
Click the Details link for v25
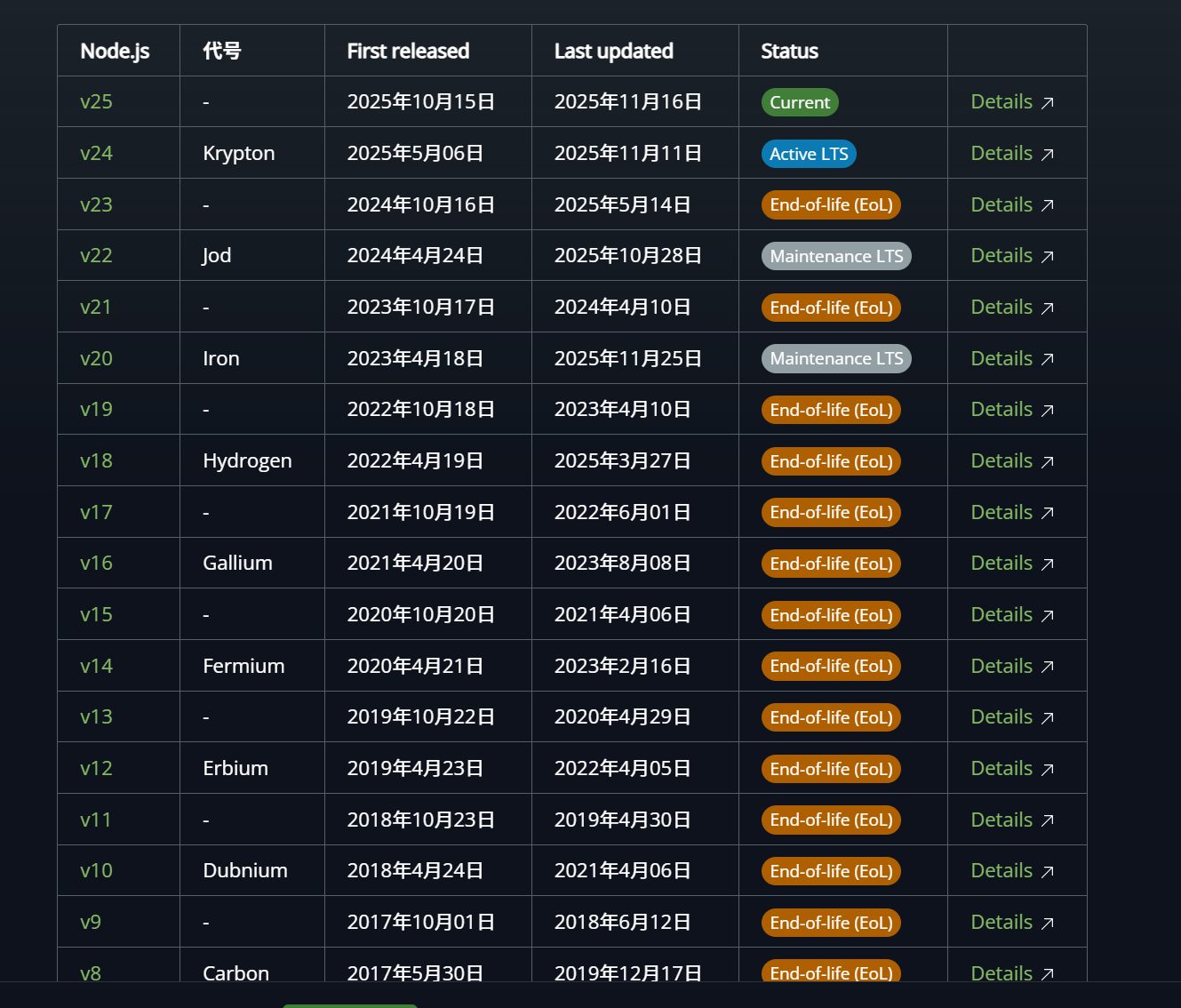coord(1012,101)
